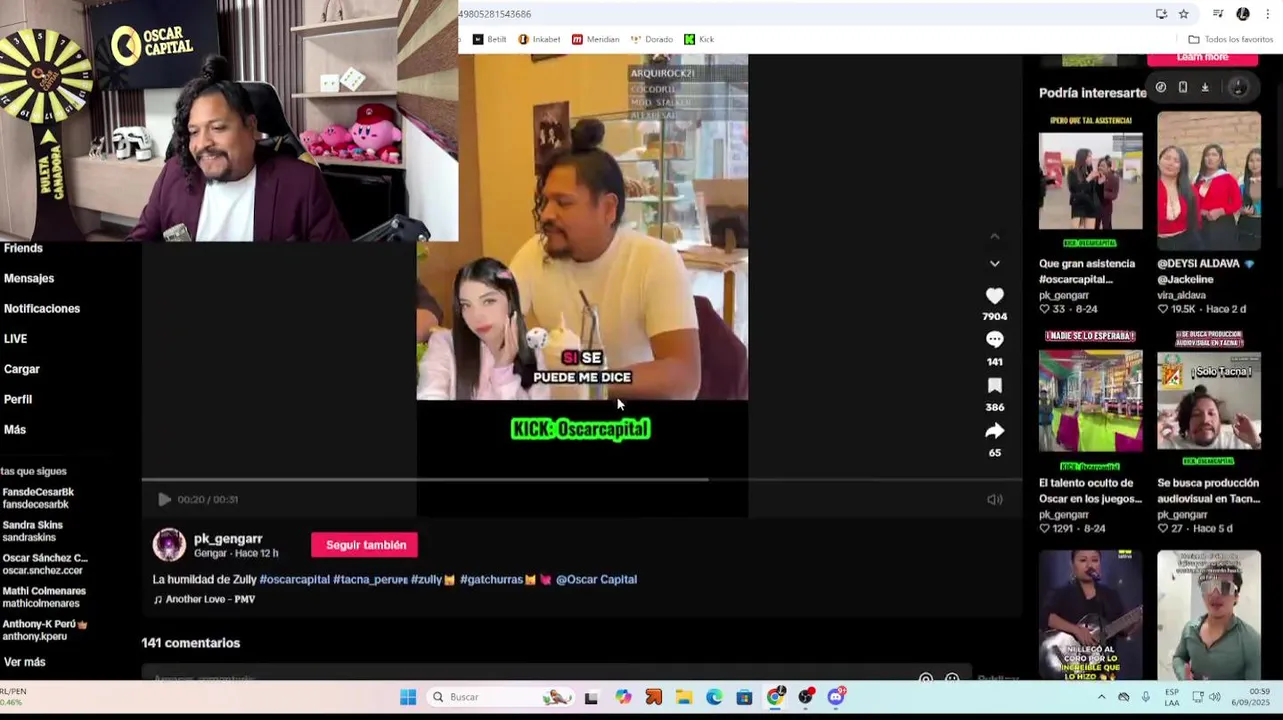
Task: Seek along the video progress bar
Action: click(581, 480)
